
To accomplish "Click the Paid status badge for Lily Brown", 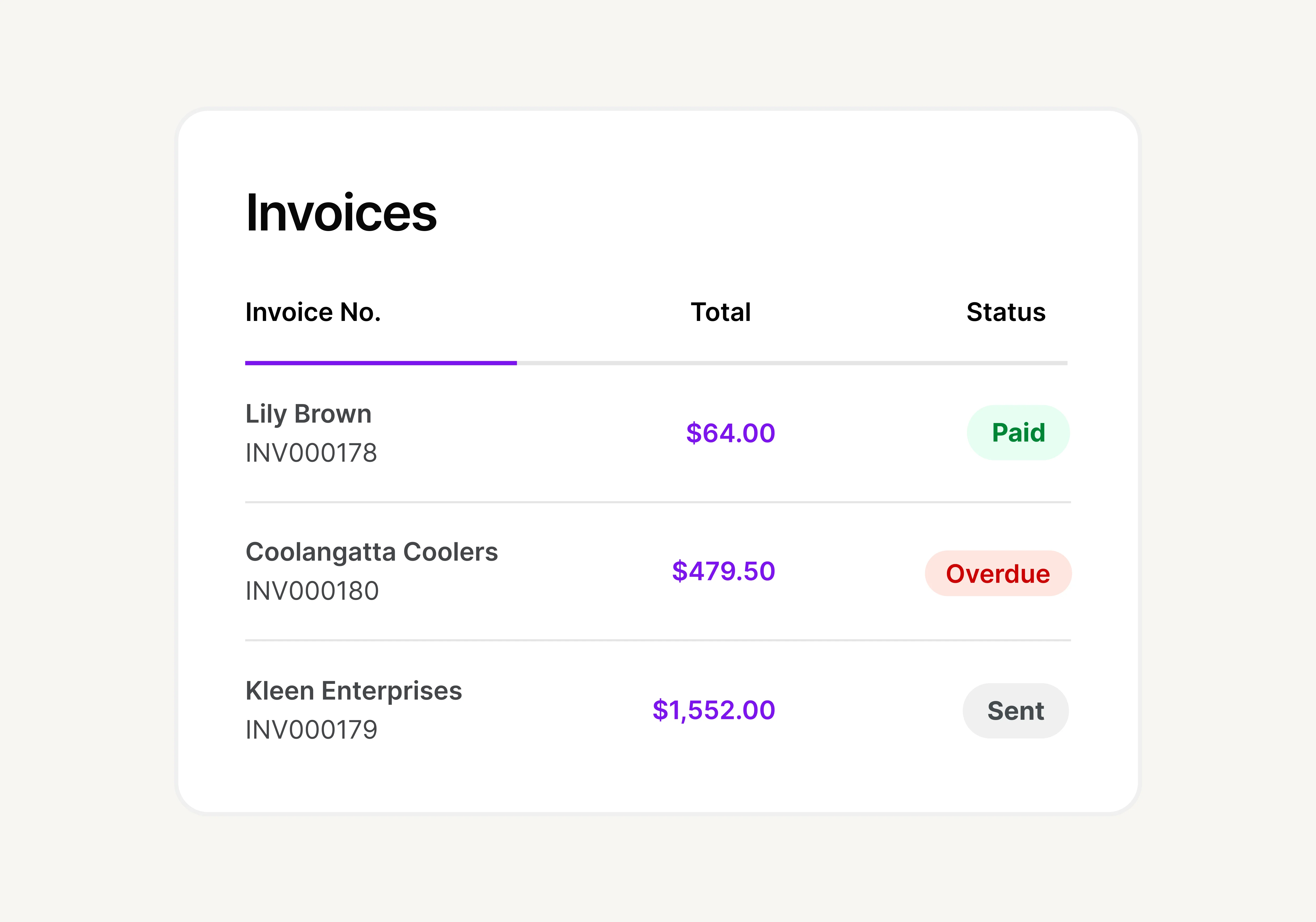I will point(1018,432).
